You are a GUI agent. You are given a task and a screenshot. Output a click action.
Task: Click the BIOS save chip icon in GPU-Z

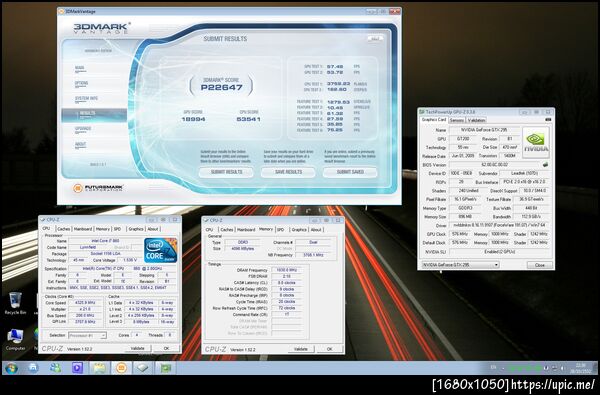click(545, 165)
